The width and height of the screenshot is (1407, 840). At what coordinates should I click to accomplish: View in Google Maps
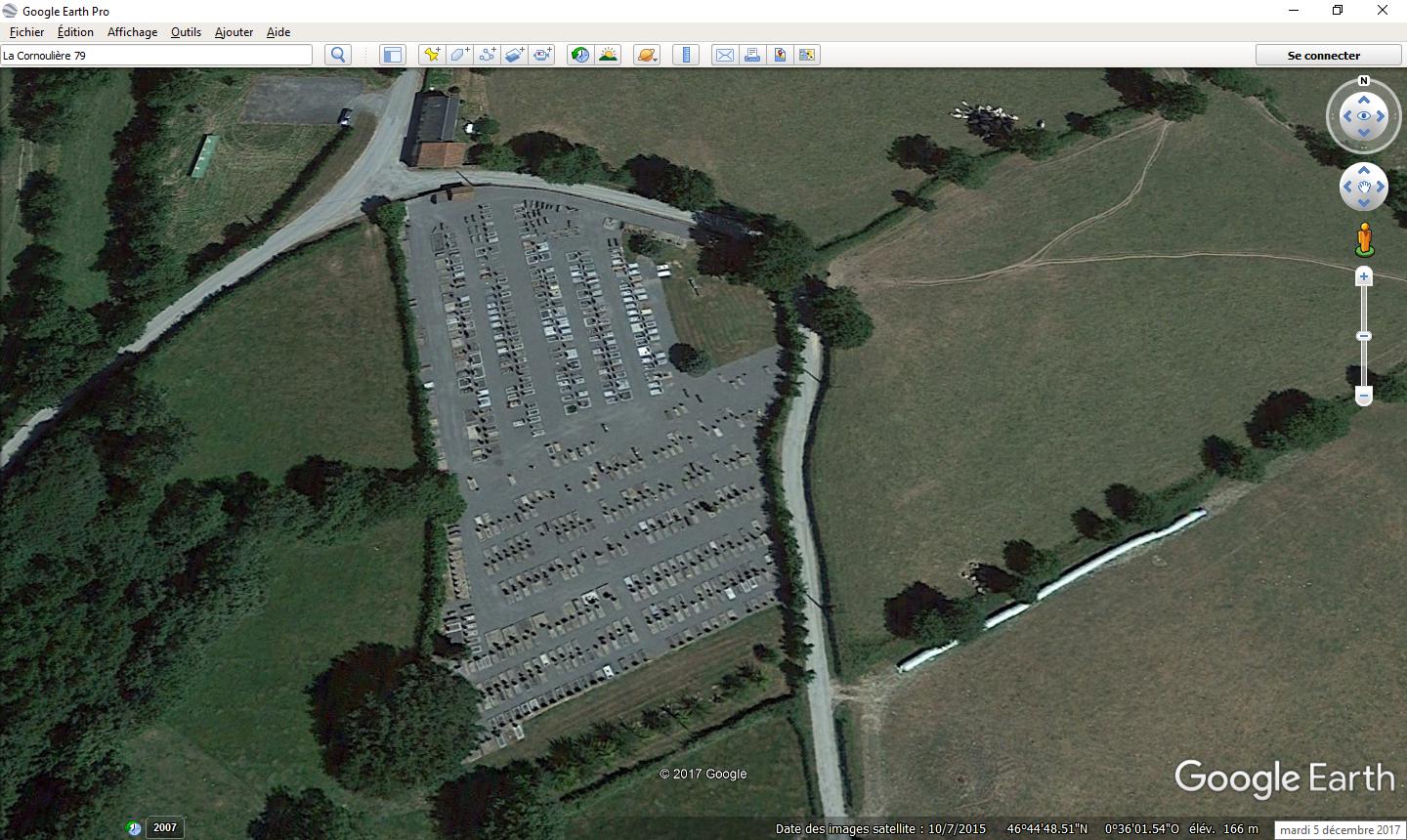[807, 55]
